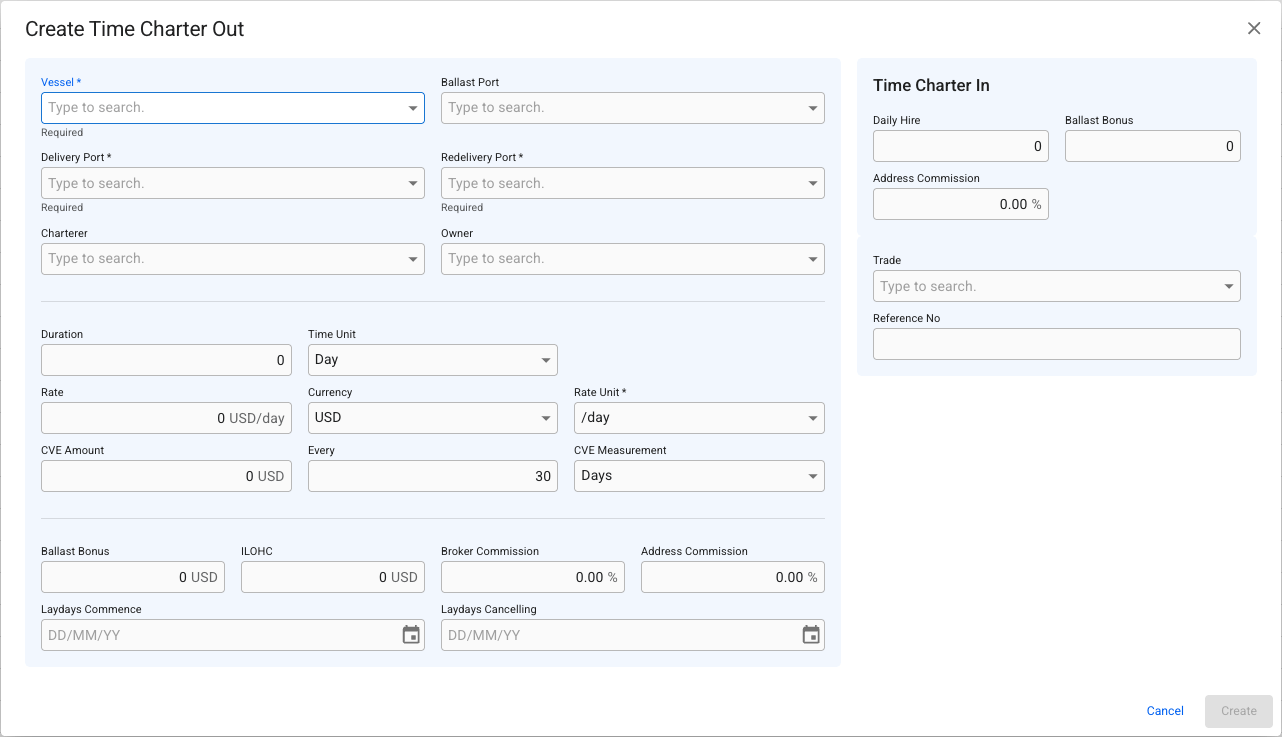Expand the Owner search dropdown

click(633, 258)
